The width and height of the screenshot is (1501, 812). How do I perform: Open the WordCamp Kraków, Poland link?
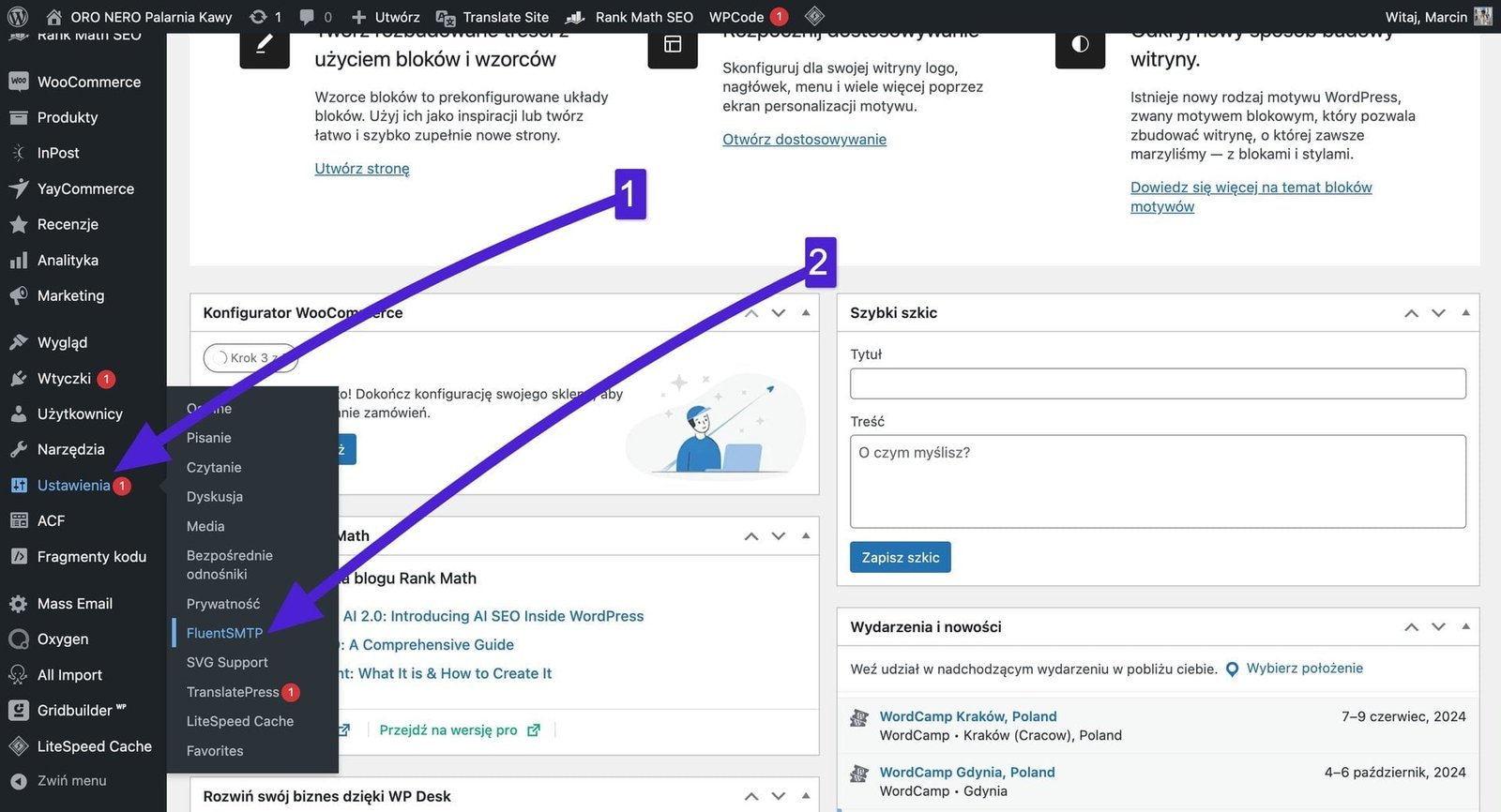click(x=967, y=716)
